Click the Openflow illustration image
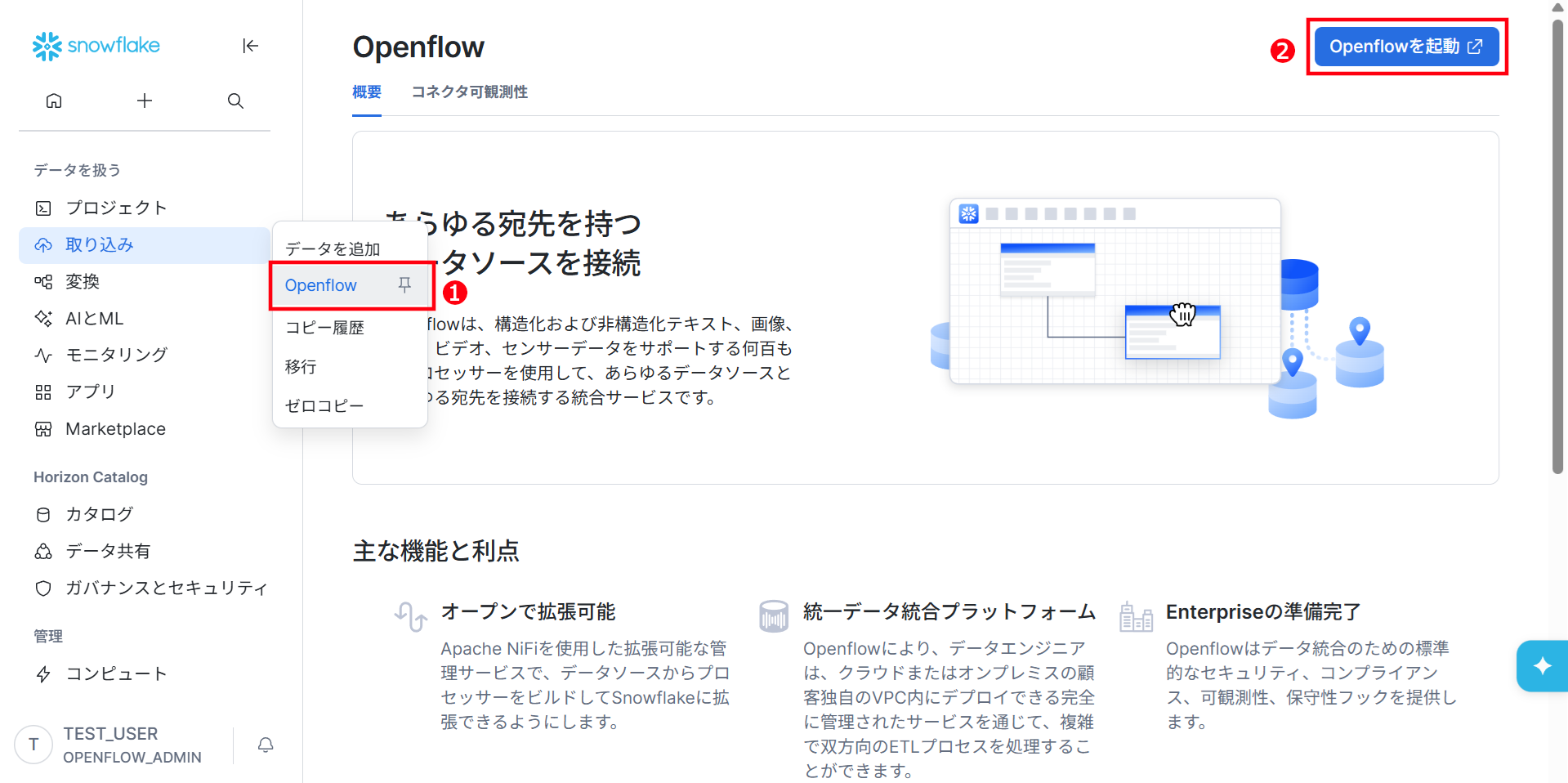This screenshot has width=1568, height=783. click(1157, 308)
